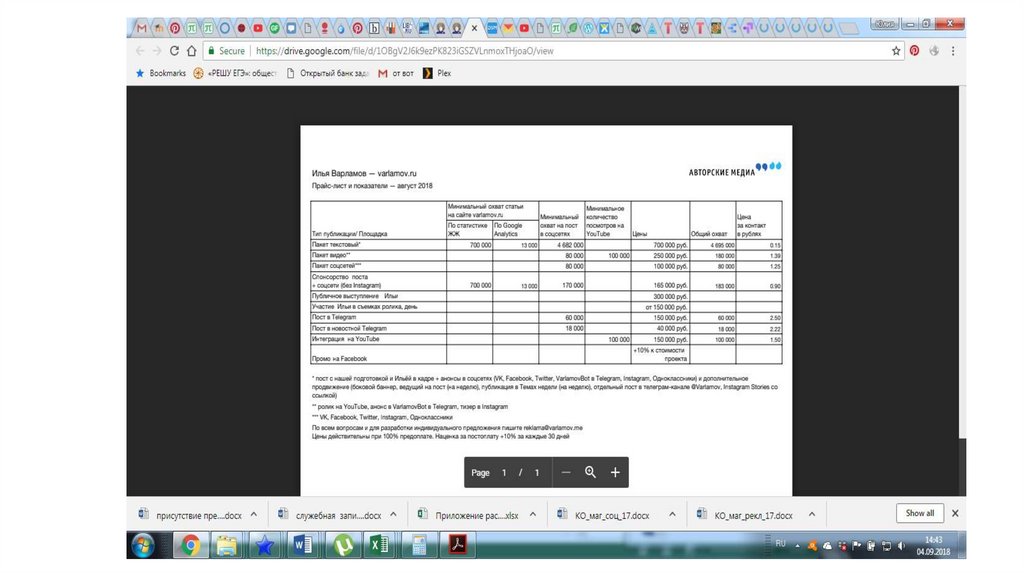Open Calculator from the taskbar
Screen dimensions: 1024x574
pyautogui.click(x=419, y=545)
